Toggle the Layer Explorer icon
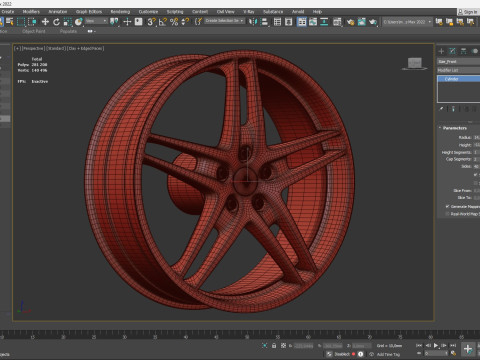The image size is (480, 360). click(289, 22)
